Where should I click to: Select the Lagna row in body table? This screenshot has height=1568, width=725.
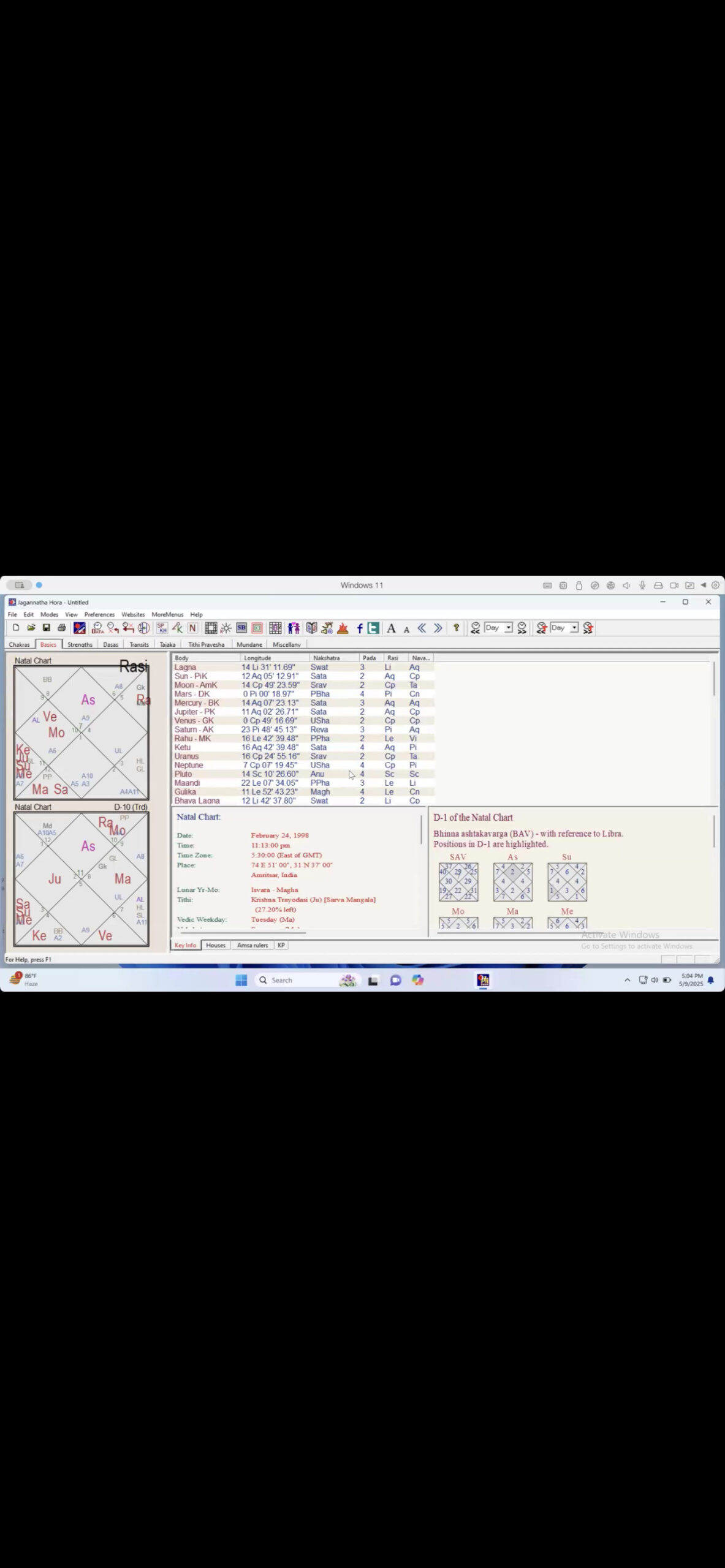303,667
